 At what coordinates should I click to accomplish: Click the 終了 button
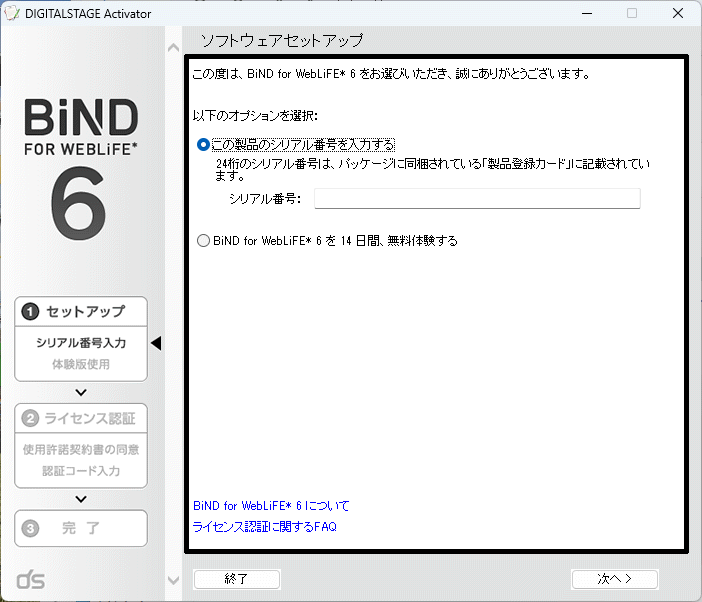point(237,579)
